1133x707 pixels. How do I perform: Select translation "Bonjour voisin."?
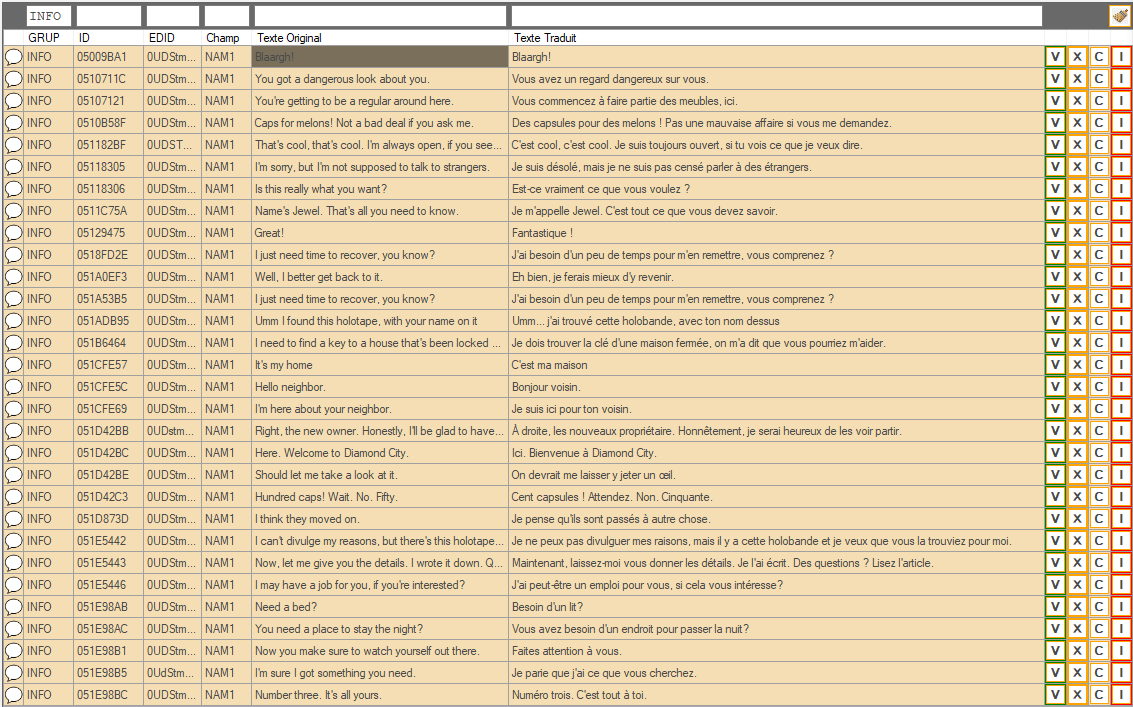[546, 387]
